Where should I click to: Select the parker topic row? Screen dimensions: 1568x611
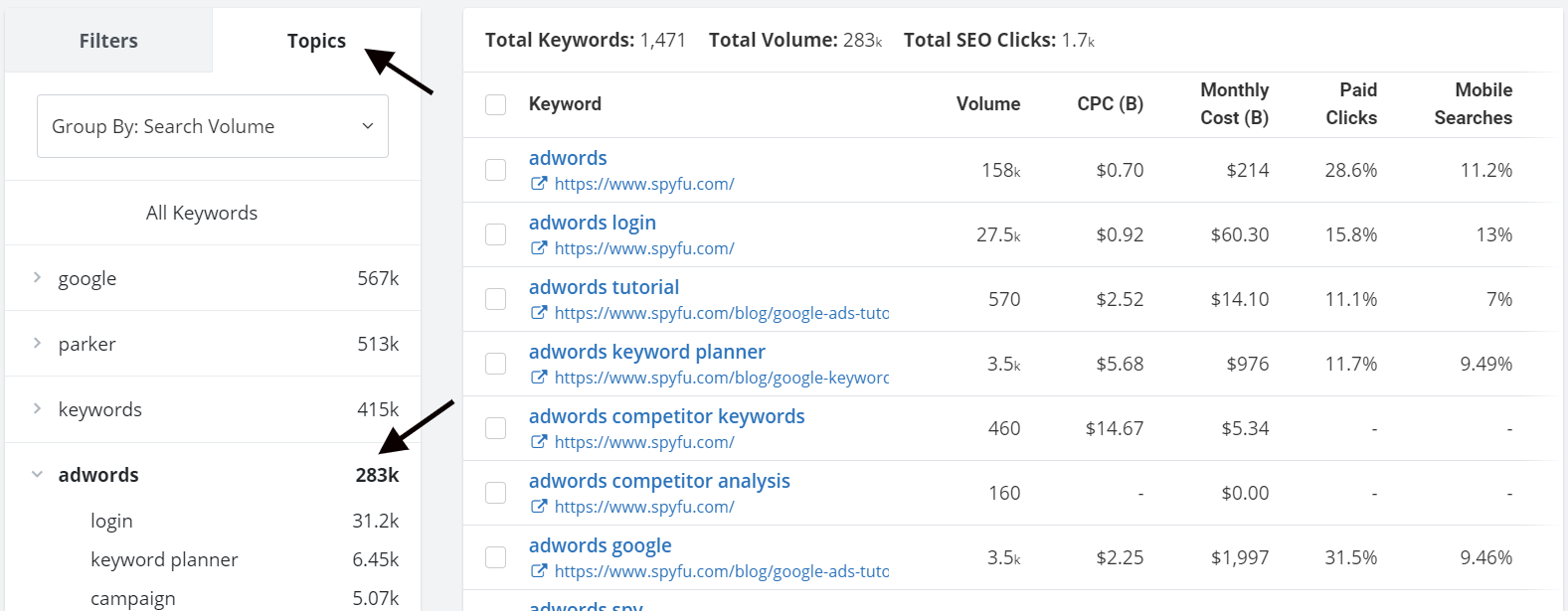point(213,344)
